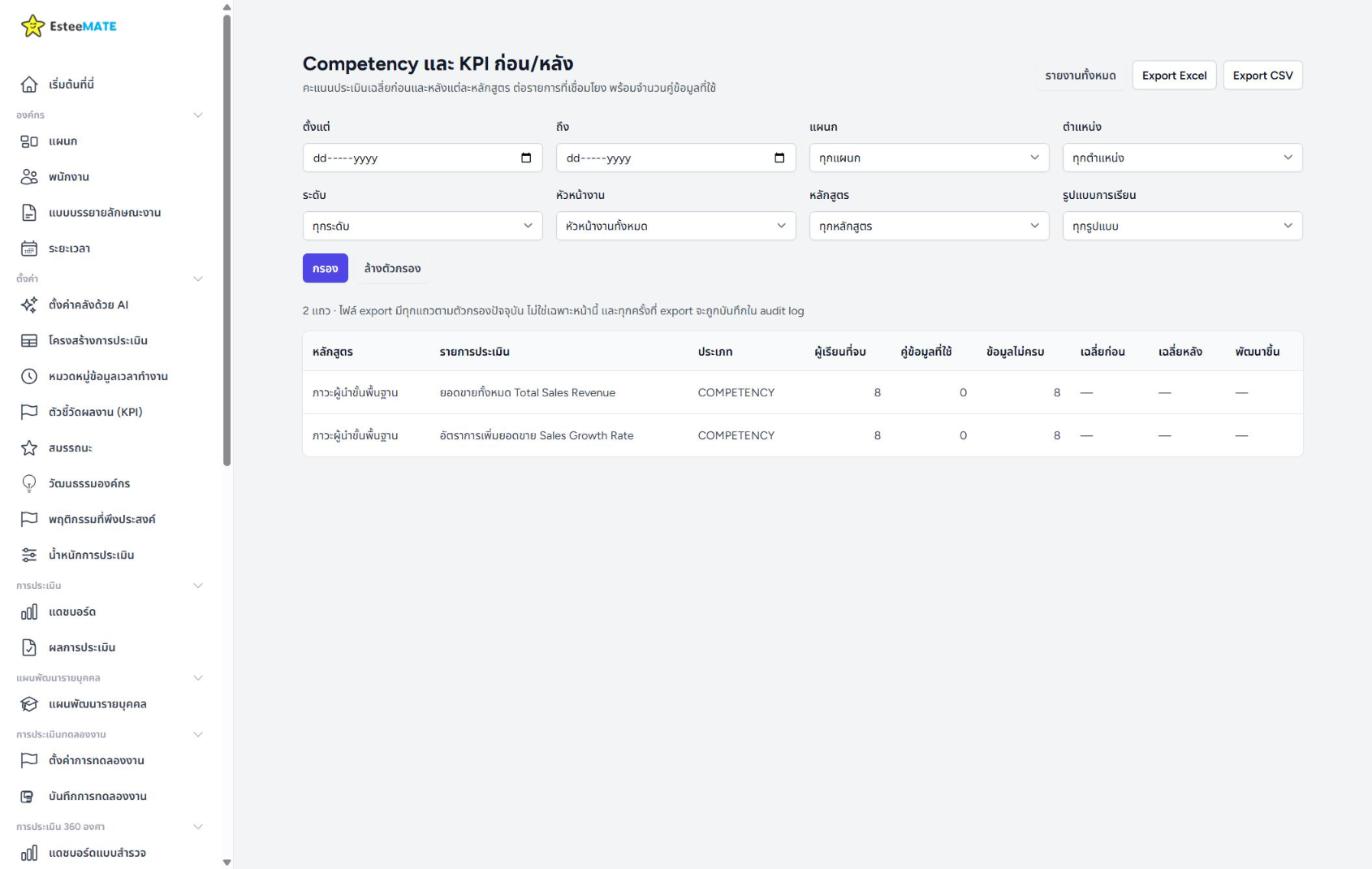Collapse the การประเมิน sidebar section

pyautogui.click(x=198, y=585)
